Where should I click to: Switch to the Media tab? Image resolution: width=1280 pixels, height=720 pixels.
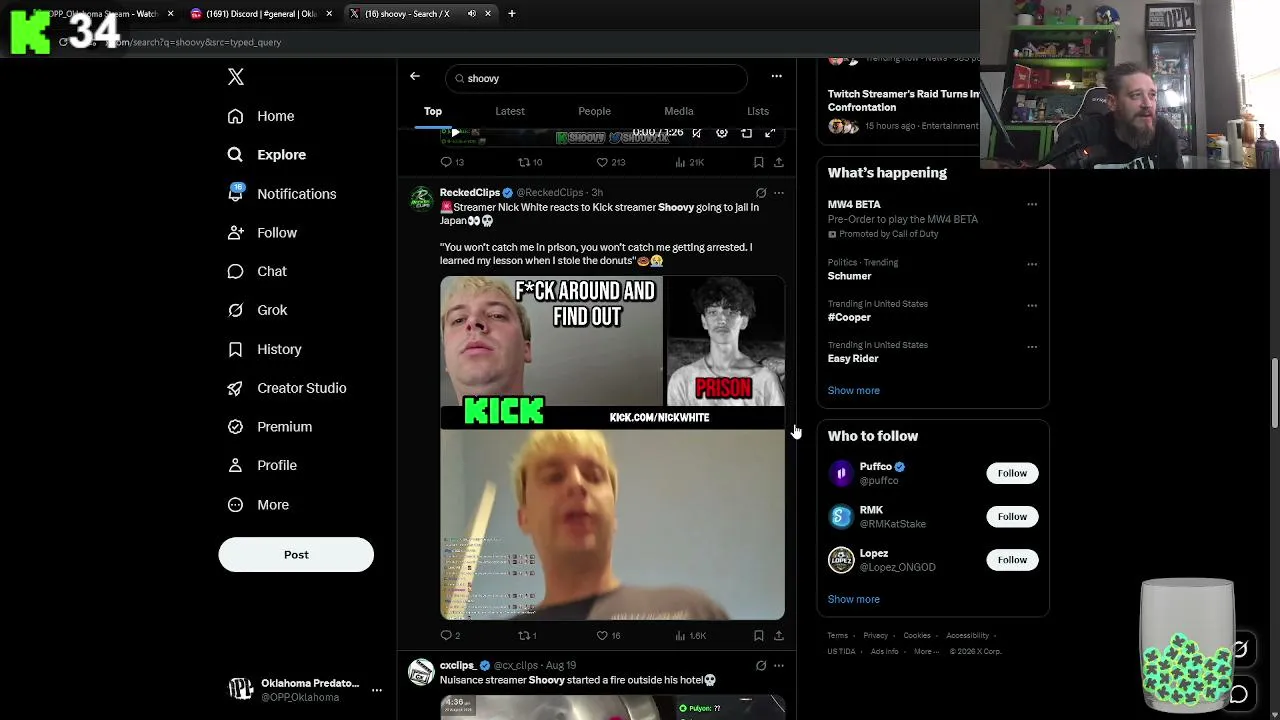pos(679,111)
